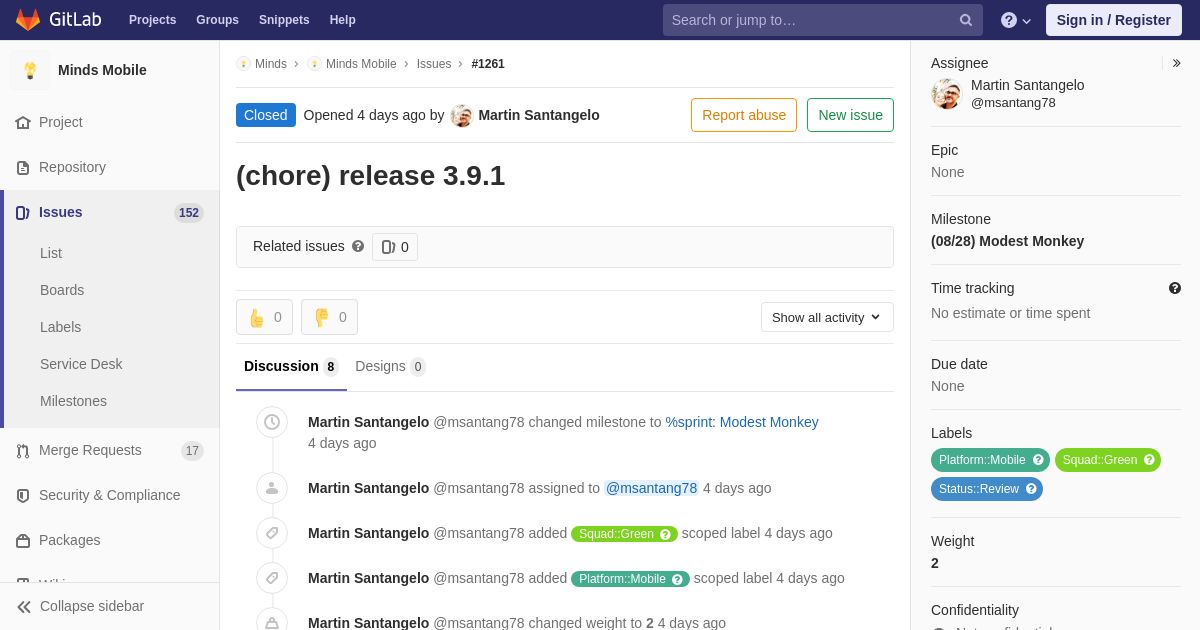Open Labels under Issues

point(60,327)
